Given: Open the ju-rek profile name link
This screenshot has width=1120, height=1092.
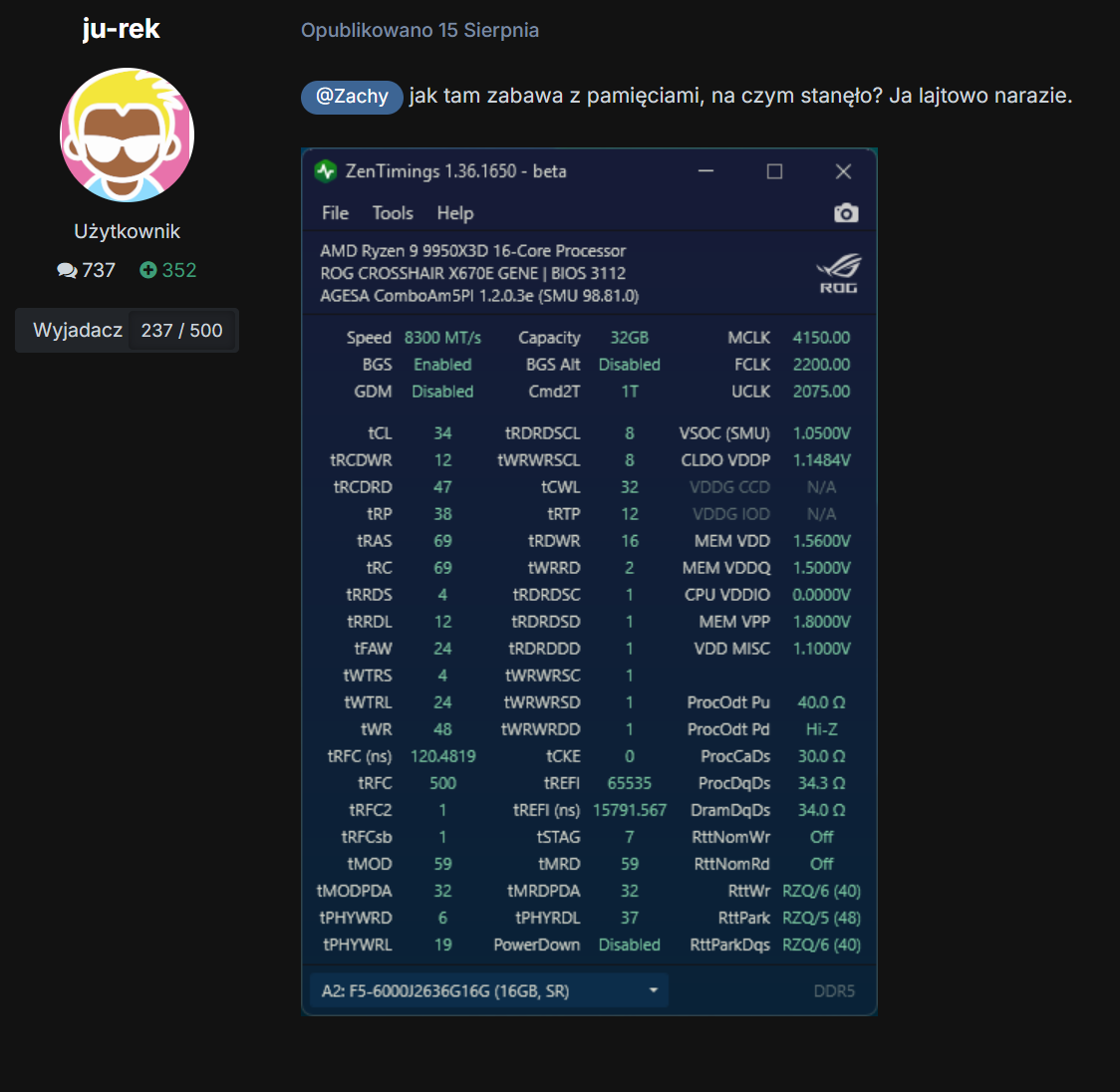Looking at the screenshot, I should [x=121, y=29].
